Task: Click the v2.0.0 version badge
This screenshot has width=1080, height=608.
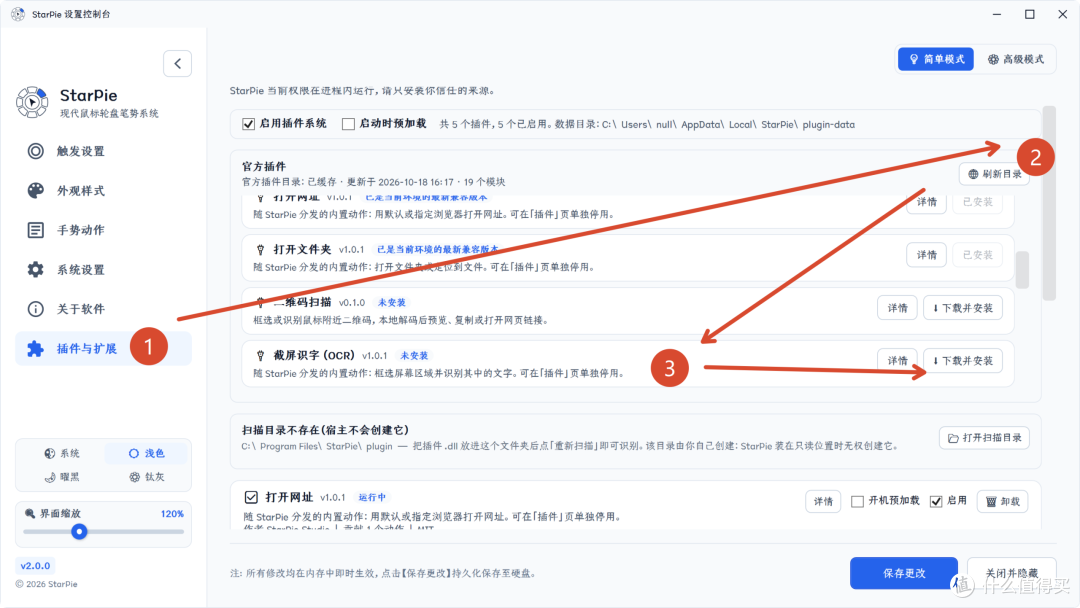Action: tap(35, 566)
